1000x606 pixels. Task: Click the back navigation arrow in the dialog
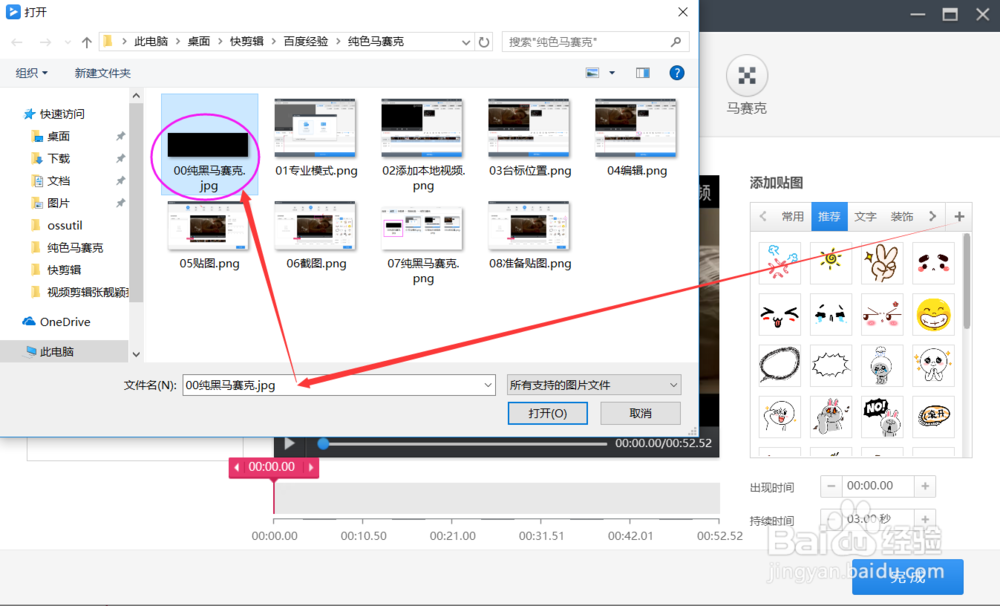(x=15, y=42)
